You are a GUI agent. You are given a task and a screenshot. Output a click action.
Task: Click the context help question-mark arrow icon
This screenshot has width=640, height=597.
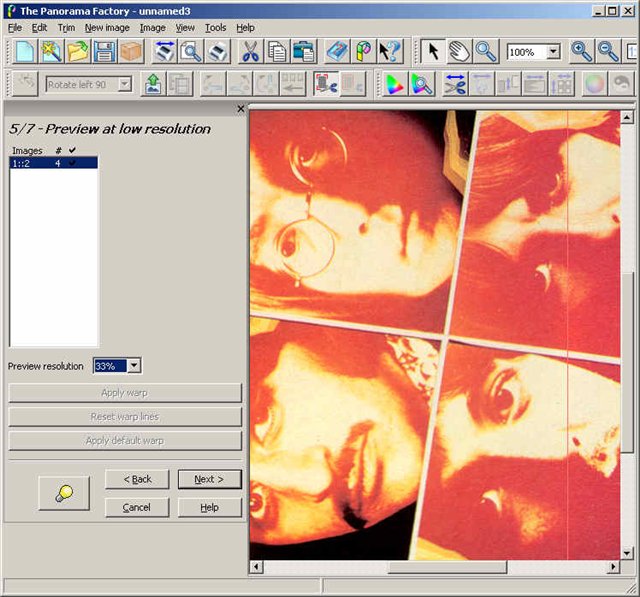tap(390, 52)
